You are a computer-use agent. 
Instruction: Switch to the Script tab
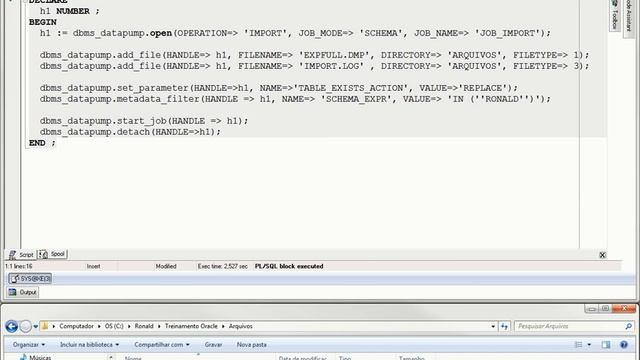(21, 255)
